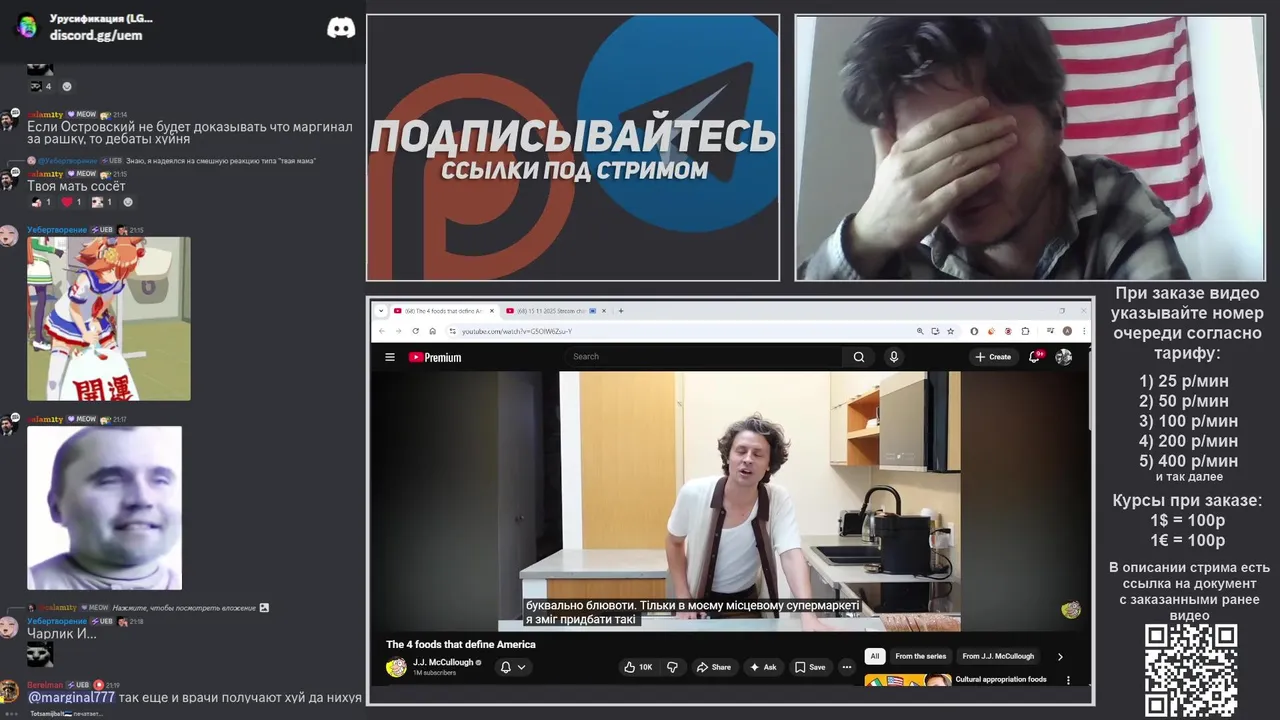The width and height of the screenshot is (1280, 720).
Task: Click the @marginal777 mention in chat
Action: point(71,697)
